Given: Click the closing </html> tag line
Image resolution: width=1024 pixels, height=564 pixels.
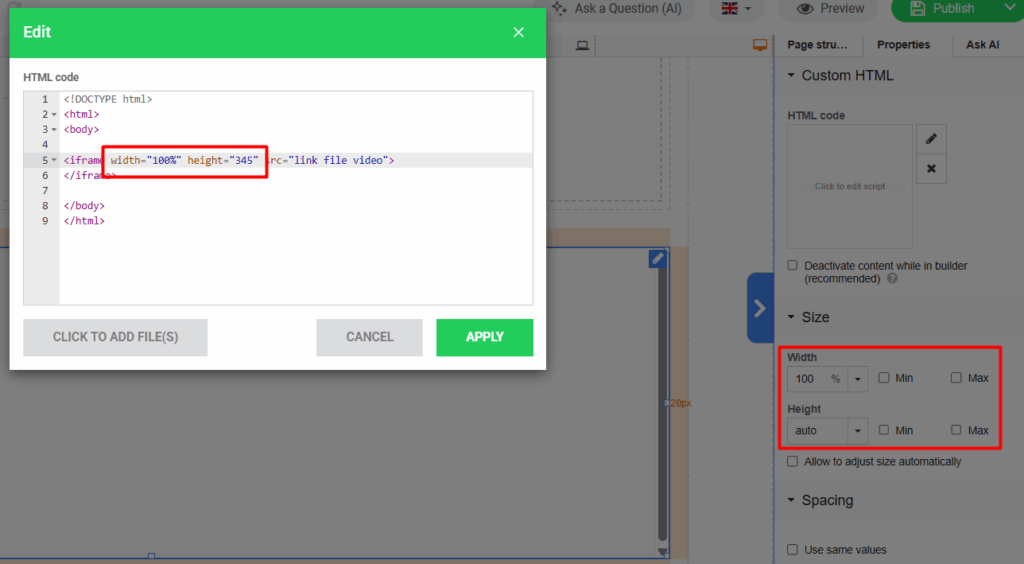Looking at the screenshot, I should click(84, 221).
